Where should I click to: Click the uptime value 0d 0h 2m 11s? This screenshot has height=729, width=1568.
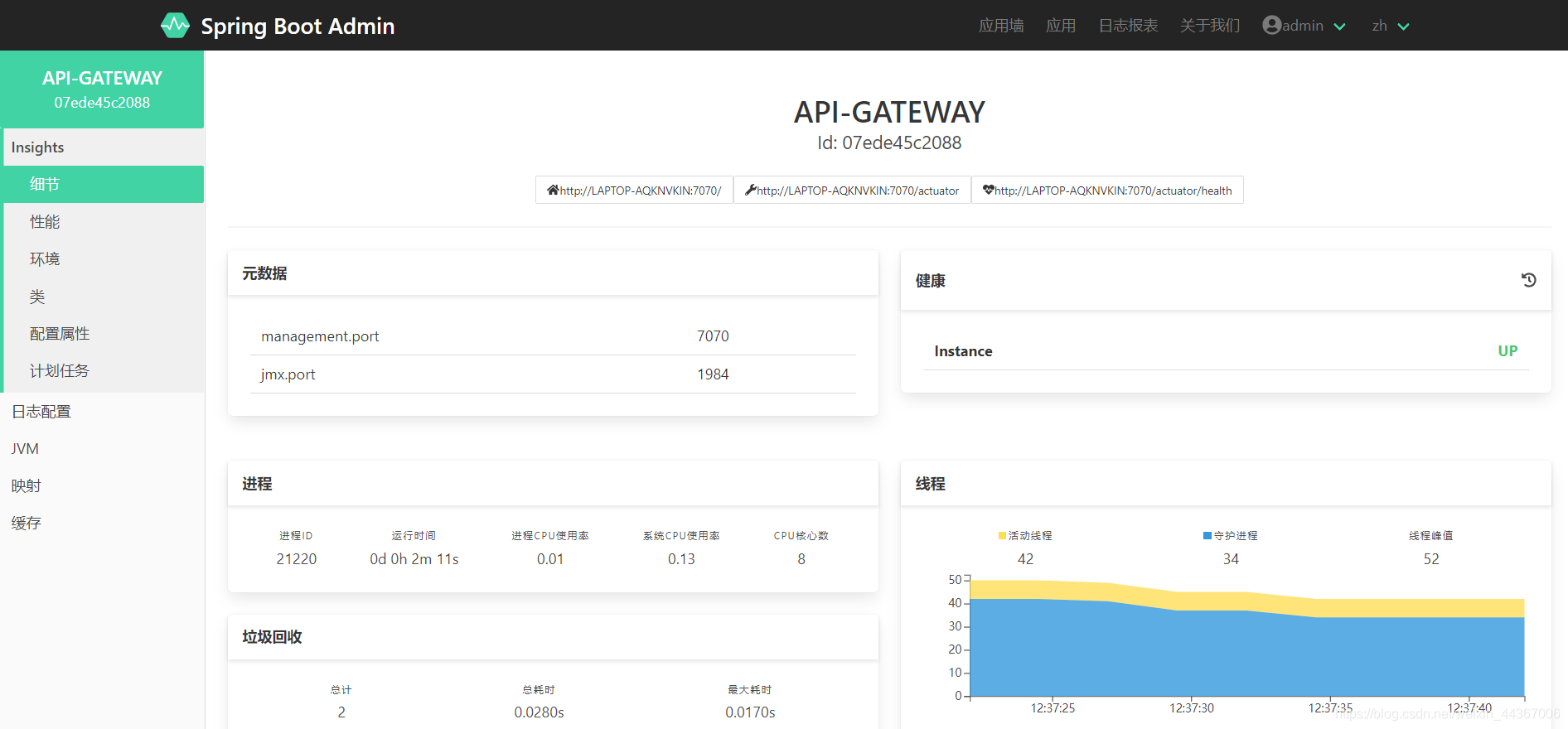click(414, 559)
